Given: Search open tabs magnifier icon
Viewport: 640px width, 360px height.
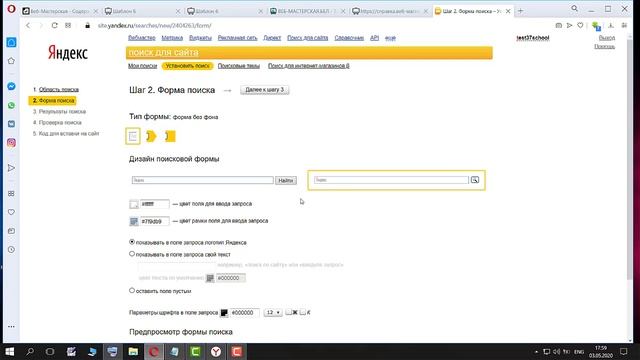Looking at the screenshot, I should pos(574,8).
